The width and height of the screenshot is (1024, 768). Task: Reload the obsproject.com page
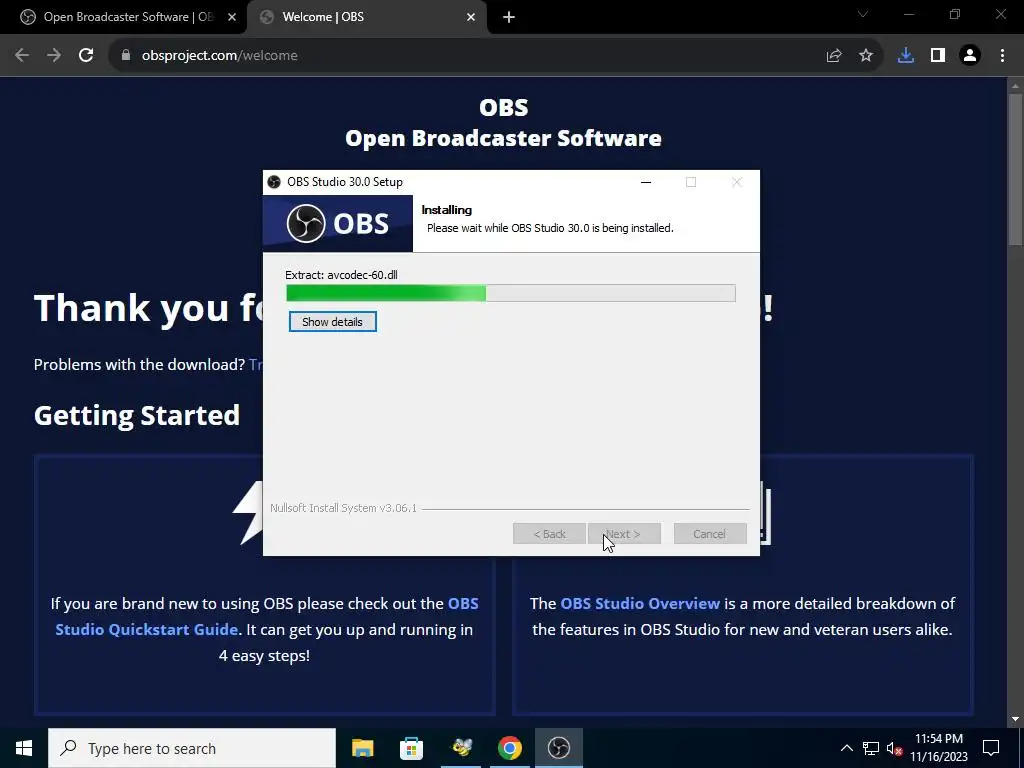point(86,56)
